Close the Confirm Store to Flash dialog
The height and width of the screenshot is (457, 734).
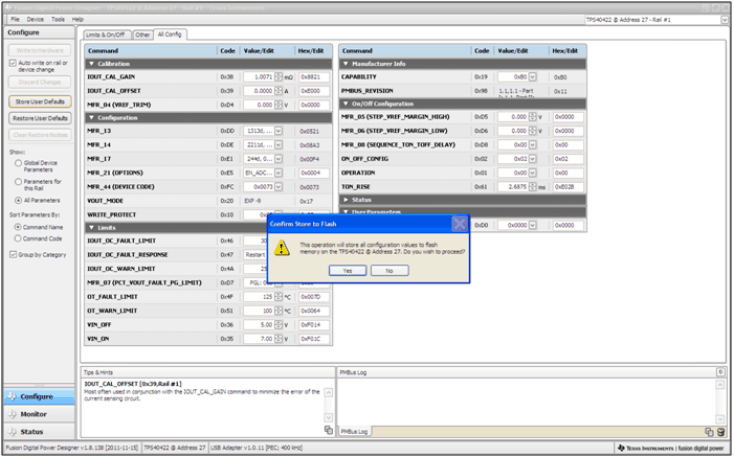pos(459,224)
